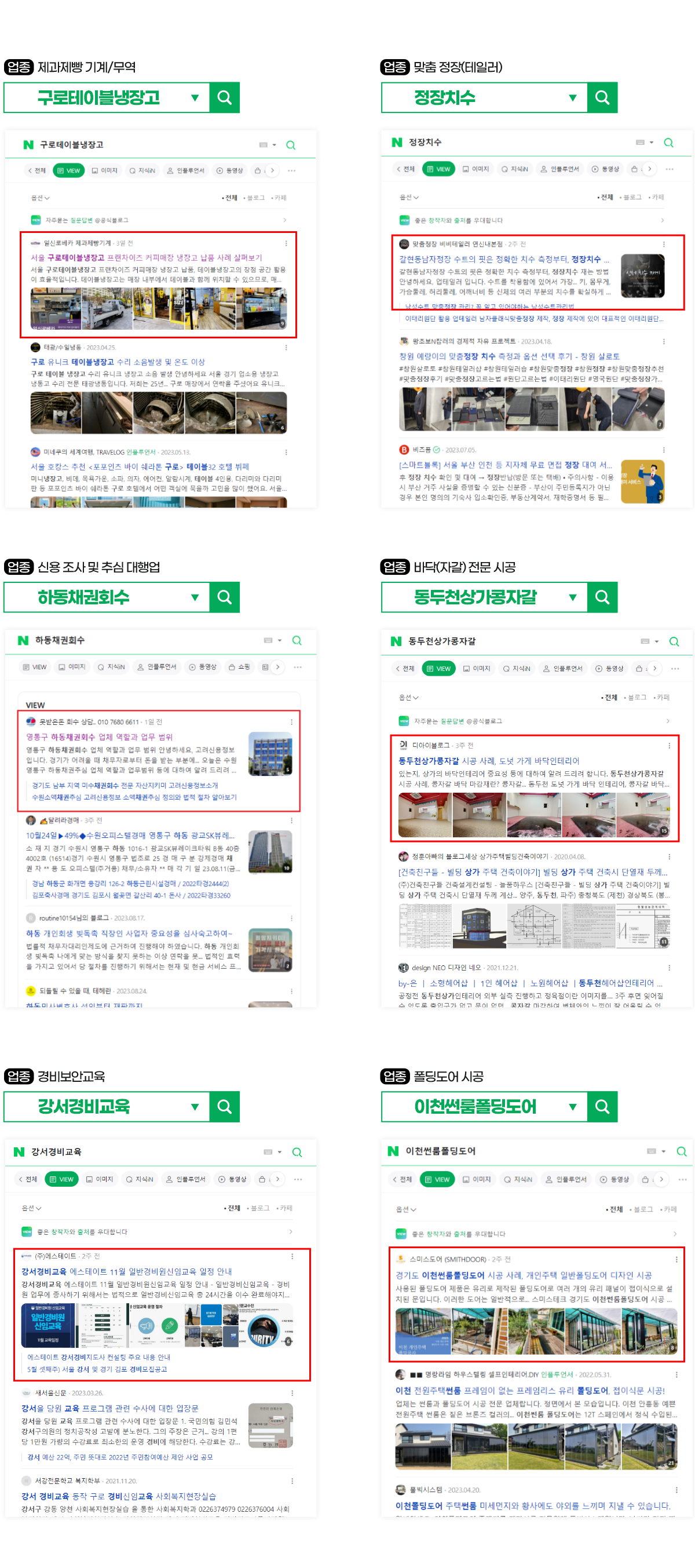This screenshot has height=1568, width=695.
Task: Select the 전체 filter in 이천썬룸폴딩도어 results
Action: pyautogui.click(x=614, y=1209)
